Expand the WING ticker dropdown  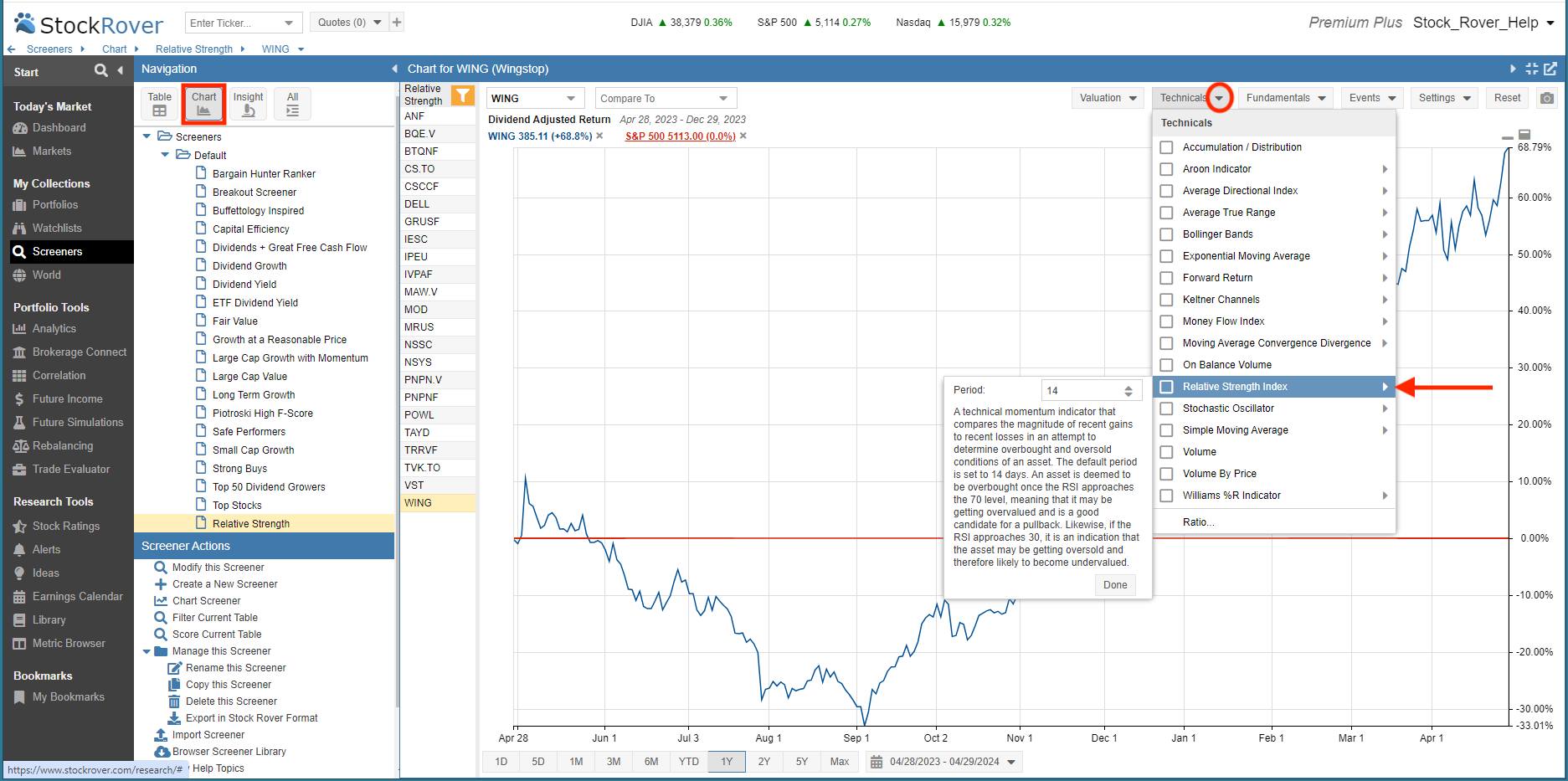[x=571, y=98]
